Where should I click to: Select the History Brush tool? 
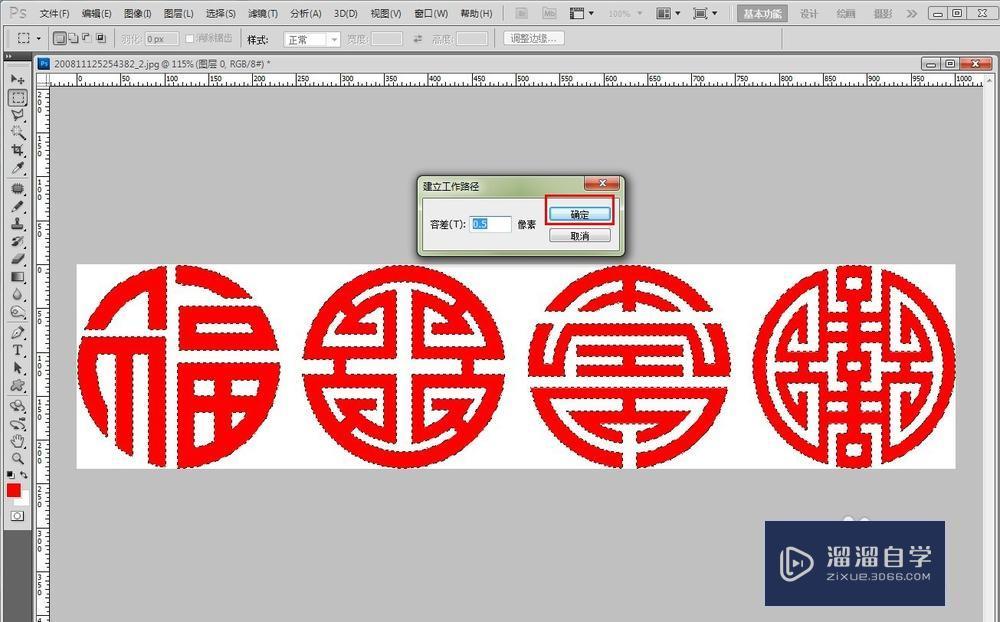[x=17, y=242]
